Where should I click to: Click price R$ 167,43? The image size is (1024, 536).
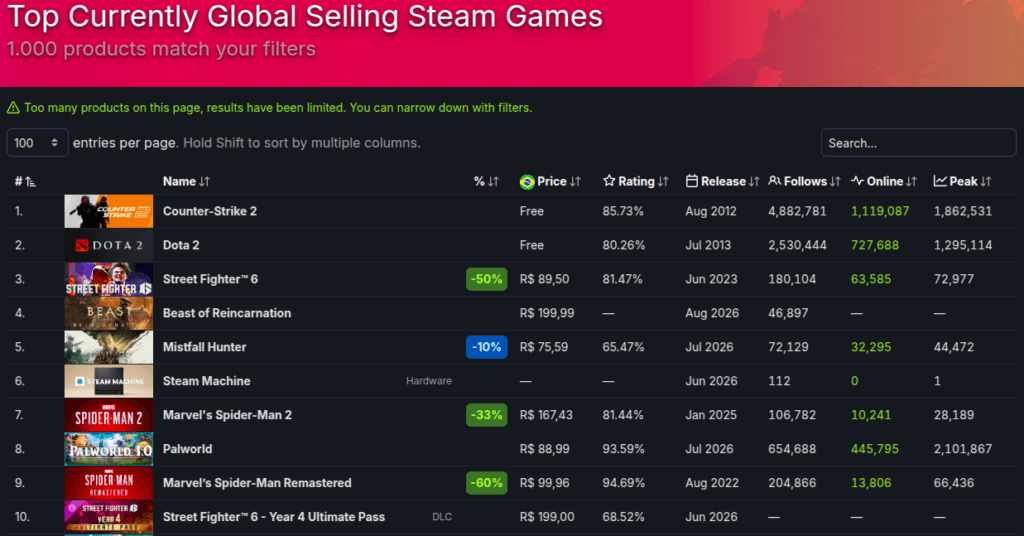546,415
